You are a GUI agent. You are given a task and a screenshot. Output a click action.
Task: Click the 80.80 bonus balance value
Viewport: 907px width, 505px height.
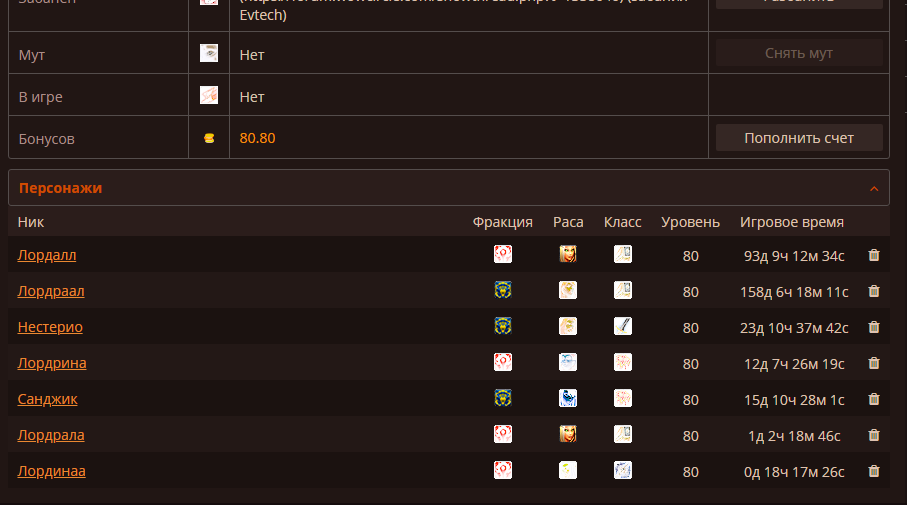(257, 138)
